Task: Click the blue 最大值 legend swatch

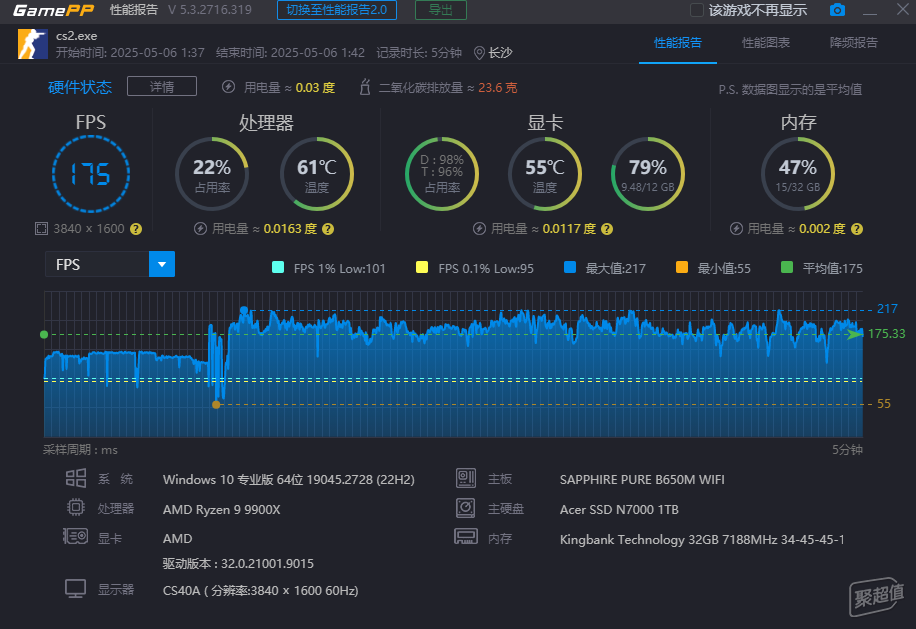Action: 570,267
